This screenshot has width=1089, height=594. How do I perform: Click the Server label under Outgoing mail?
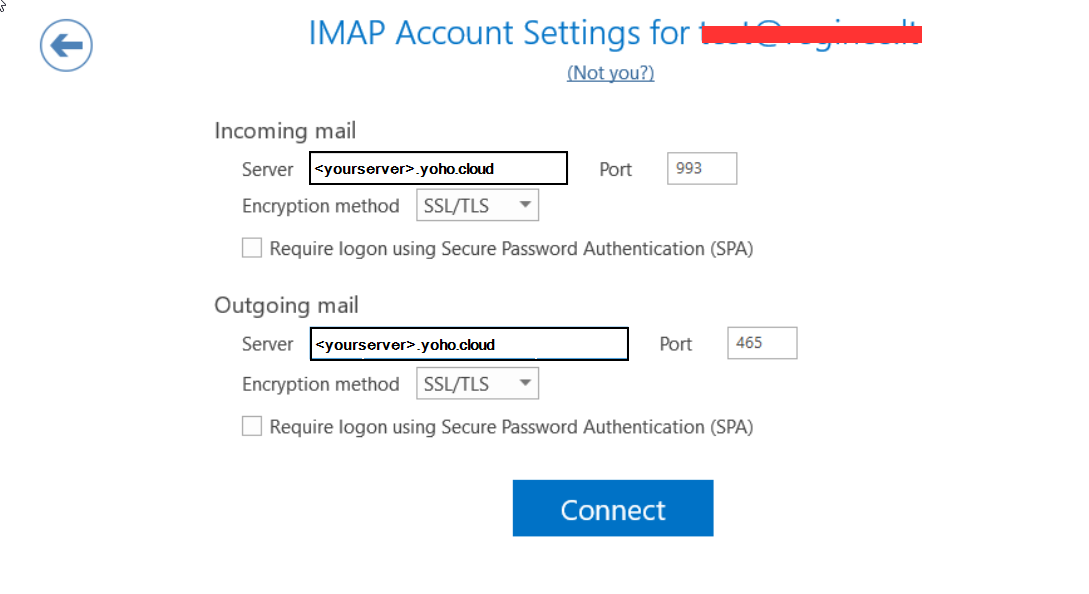268,344
